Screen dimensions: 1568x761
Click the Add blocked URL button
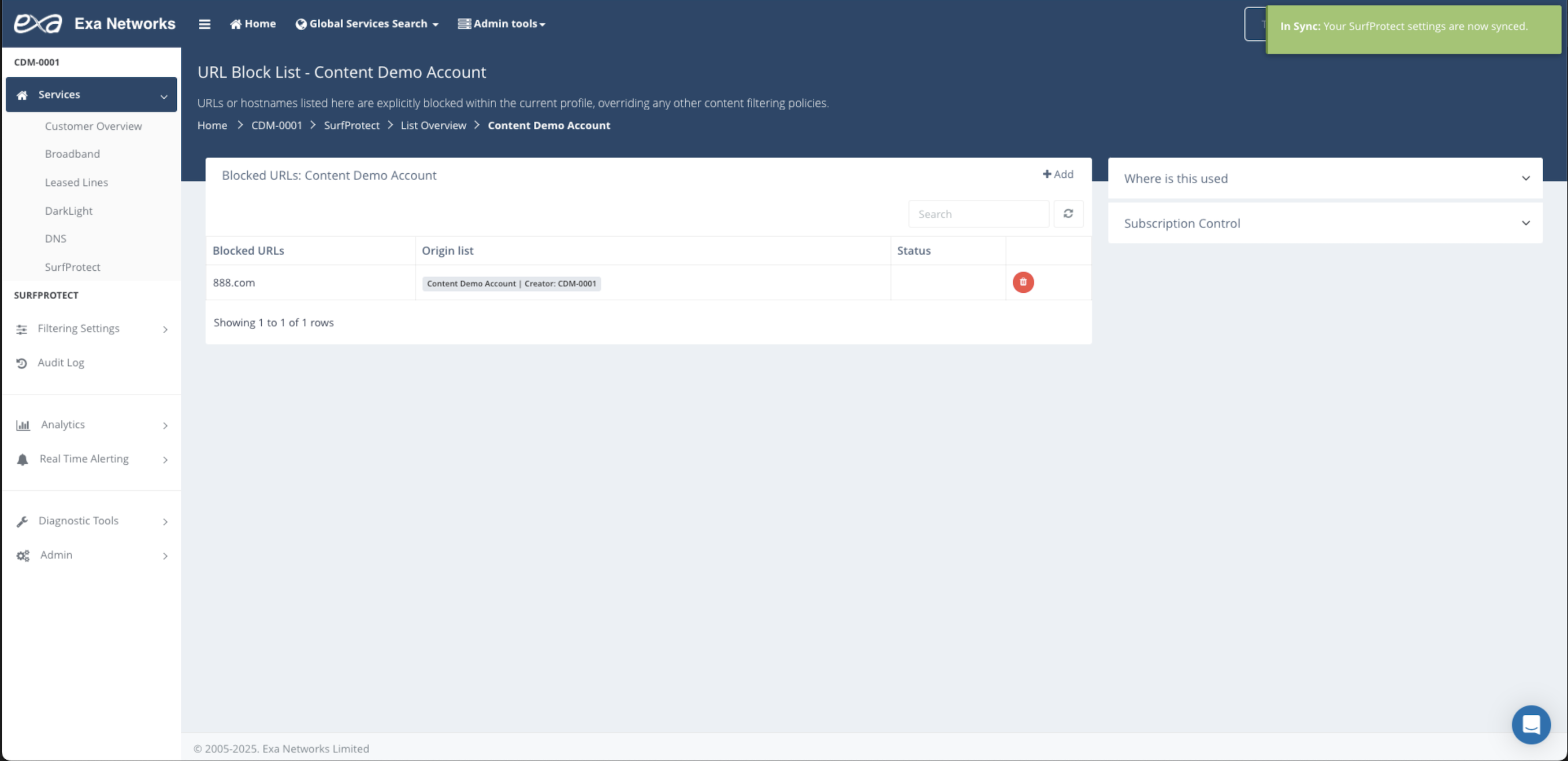pyautogui.click(x=1058, y=174)
